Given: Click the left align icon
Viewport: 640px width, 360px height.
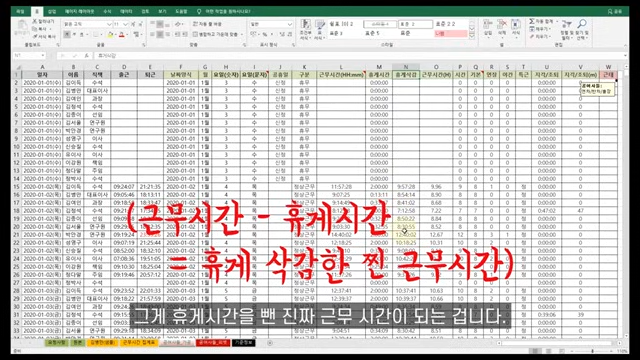Looking at the screenshot, I should [x=152, y=35].
